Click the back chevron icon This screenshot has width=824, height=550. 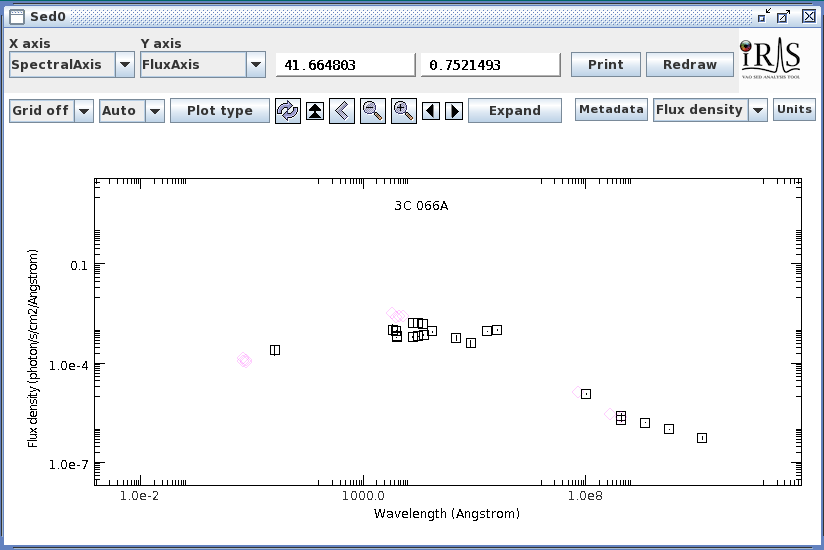(342, 111)
